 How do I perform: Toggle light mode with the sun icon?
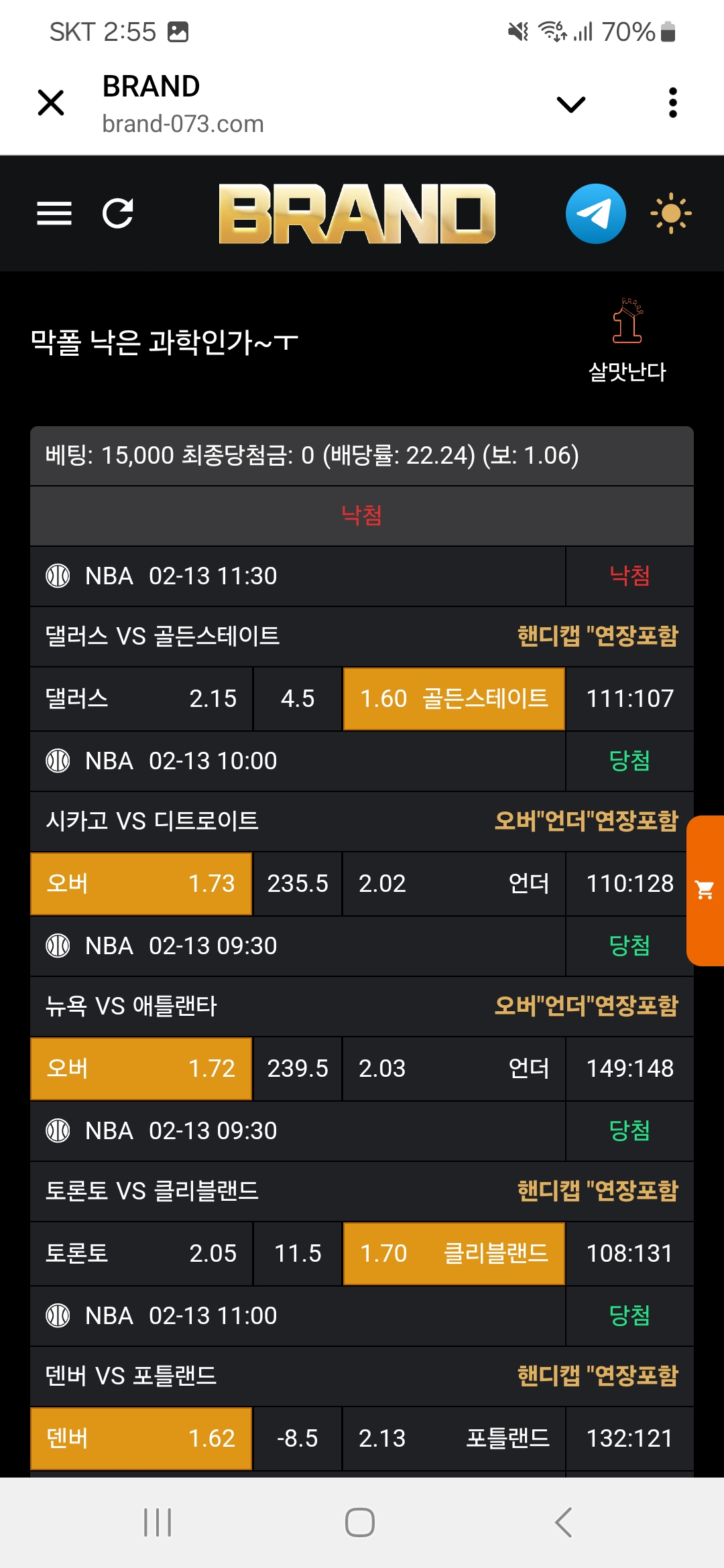(x=670, y=214)
